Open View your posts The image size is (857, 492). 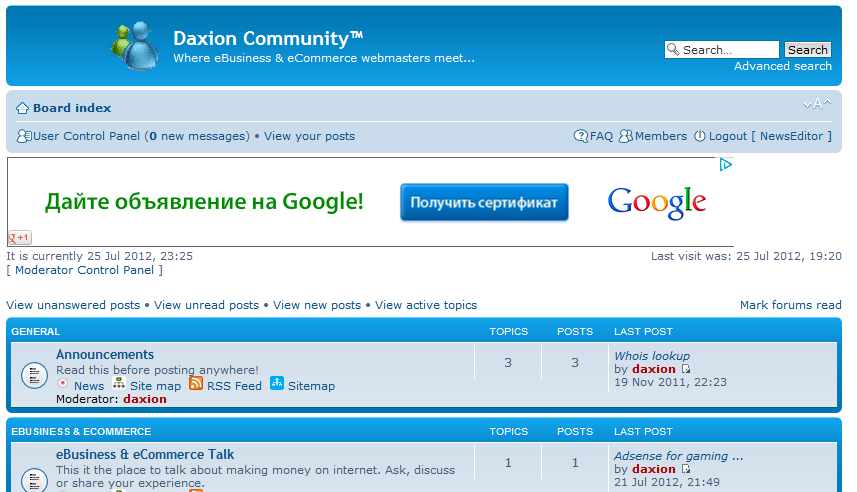pyautogui.click(x=309, y=136)
